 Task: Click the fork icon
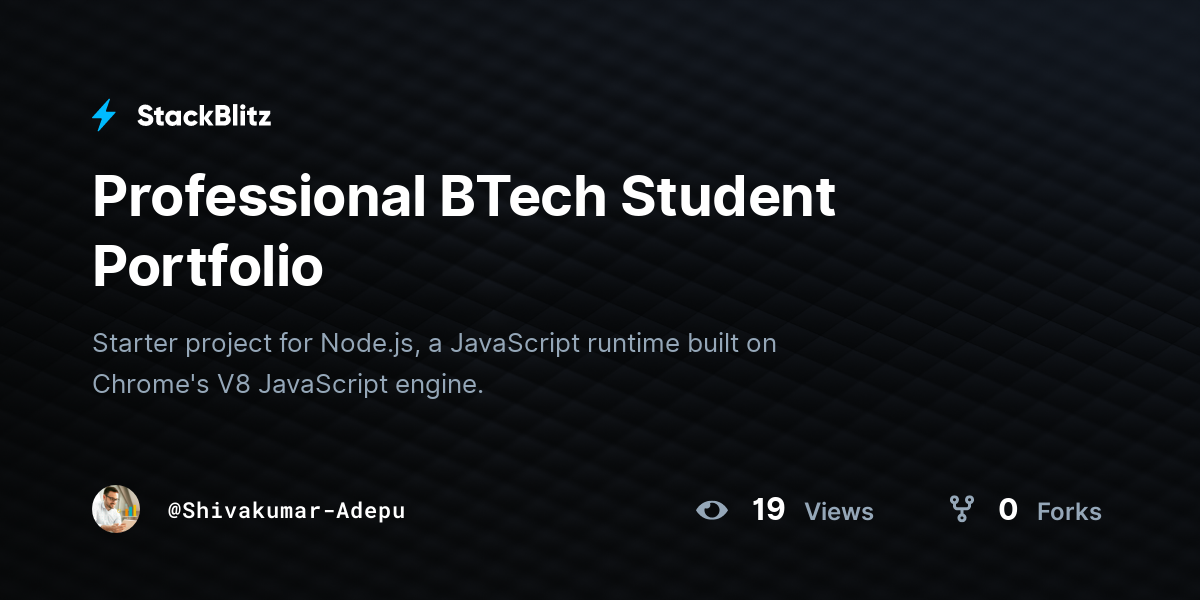[962, 510]
